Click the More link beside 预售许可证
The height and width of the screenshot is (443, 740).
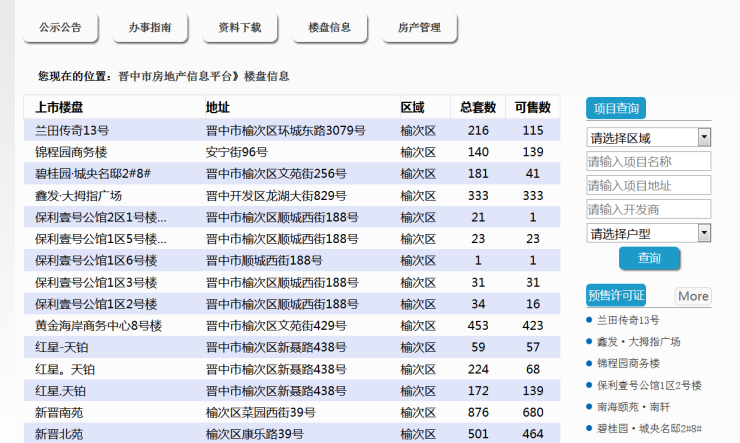pyautogui.click(x=693, y=296)
